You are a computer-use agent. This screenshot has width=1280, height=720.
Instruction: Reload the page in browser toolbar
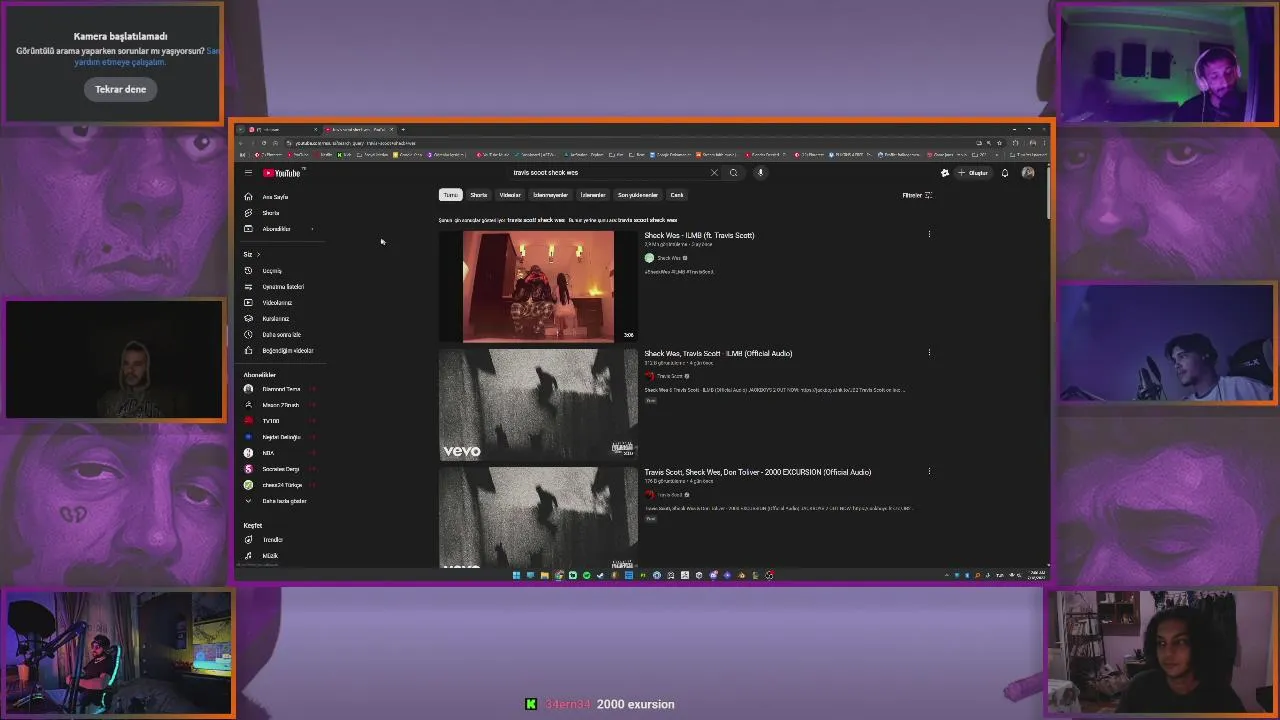tap(264, 143)
